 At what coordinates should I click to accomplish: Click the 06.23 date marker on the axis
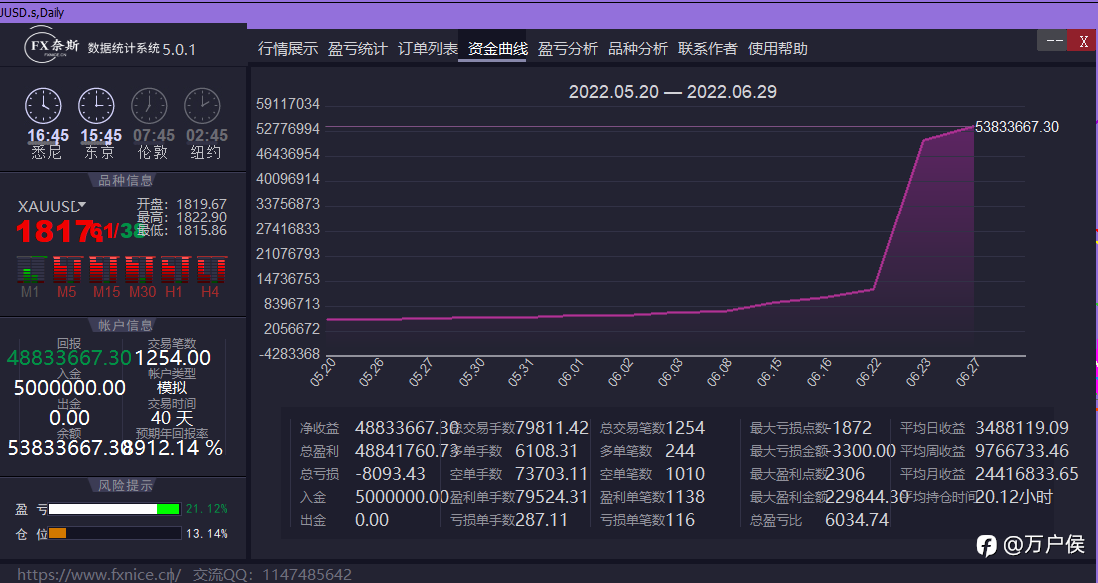[918, 372]
